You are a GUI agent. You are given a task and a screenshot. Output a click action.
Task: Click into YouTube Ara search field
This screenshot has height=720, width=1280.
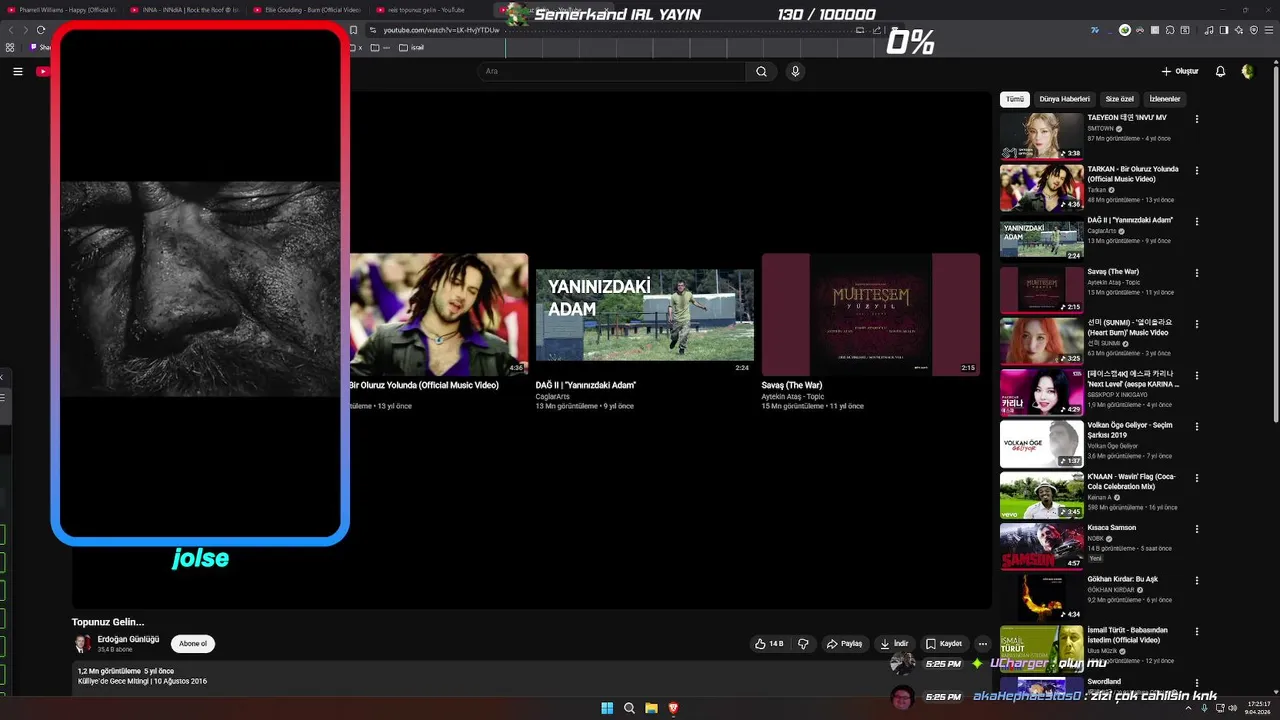611,71
